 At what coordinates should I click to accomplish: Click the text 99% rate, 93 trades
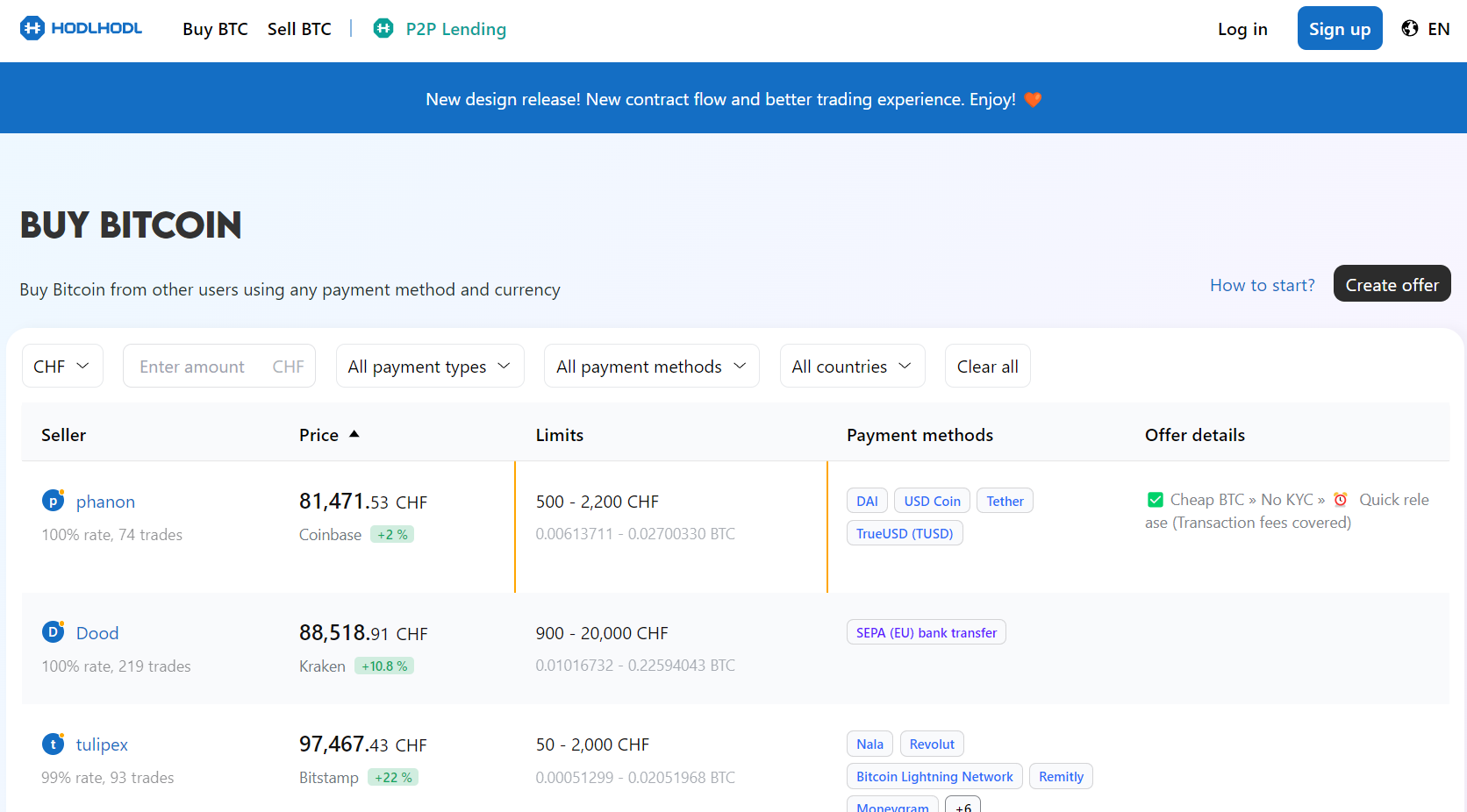pos(107,778)
